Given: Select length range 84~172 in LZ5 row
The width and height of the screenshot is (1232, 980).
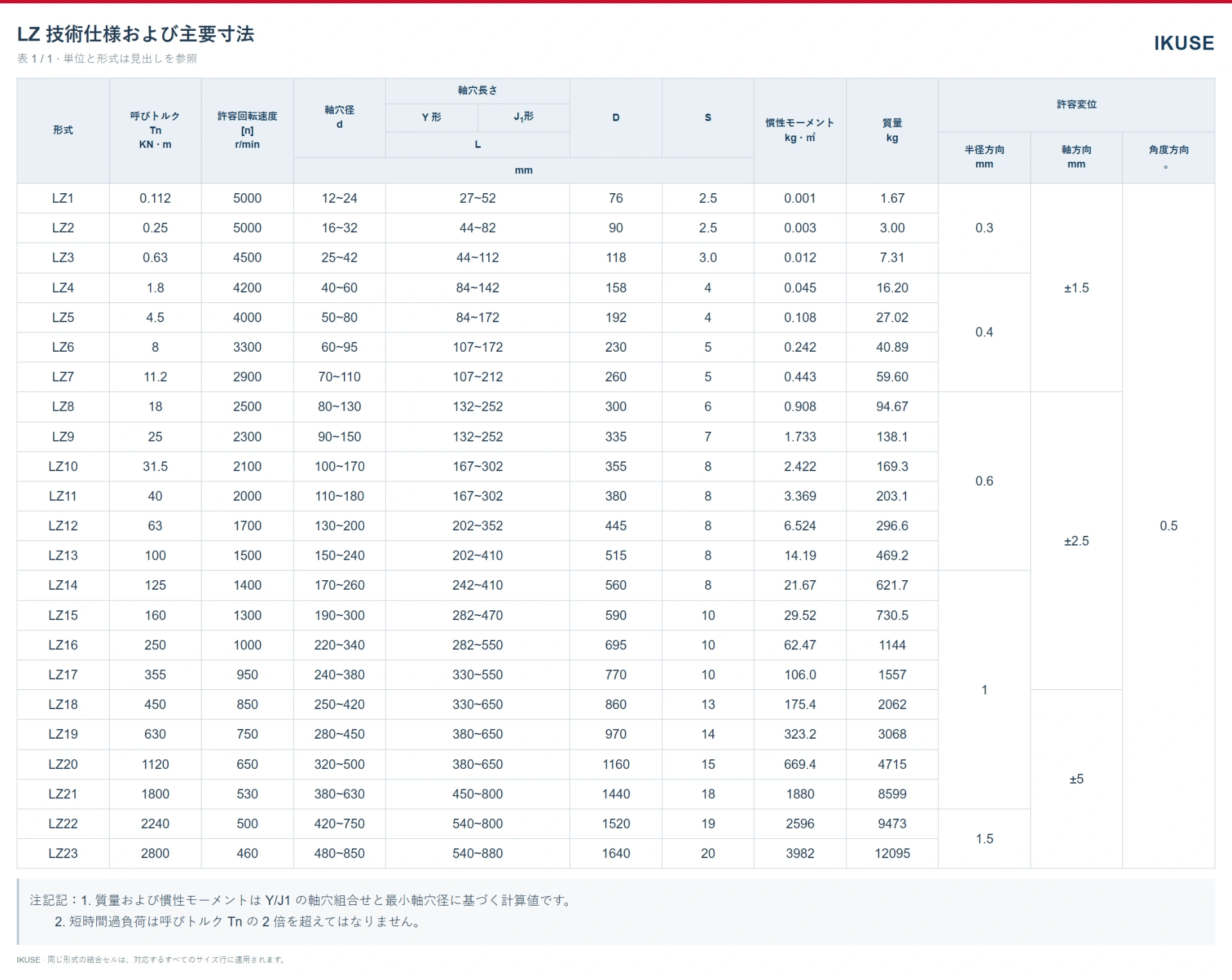Looking at the screenshot, I should (477, 317).
